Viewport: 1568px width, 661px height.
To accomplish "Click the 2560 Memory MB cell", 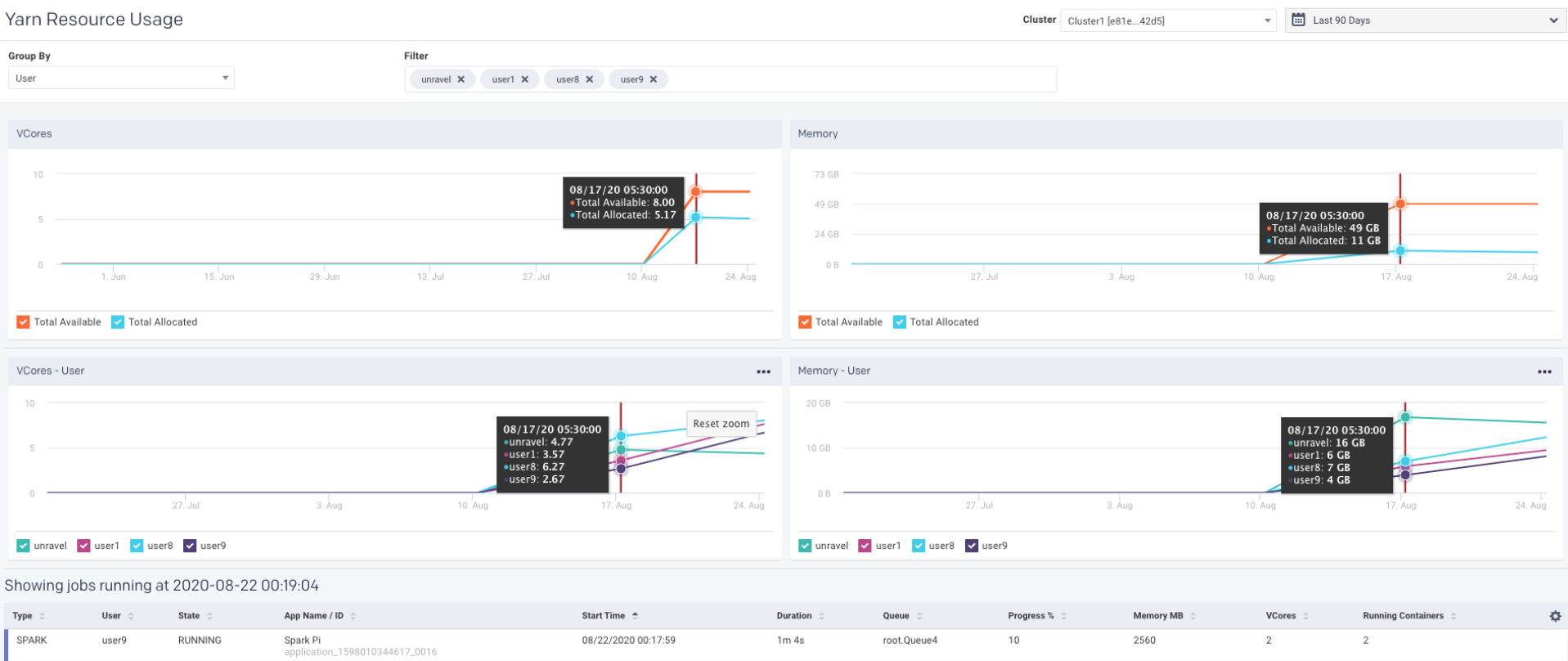I will [1144, 641].
